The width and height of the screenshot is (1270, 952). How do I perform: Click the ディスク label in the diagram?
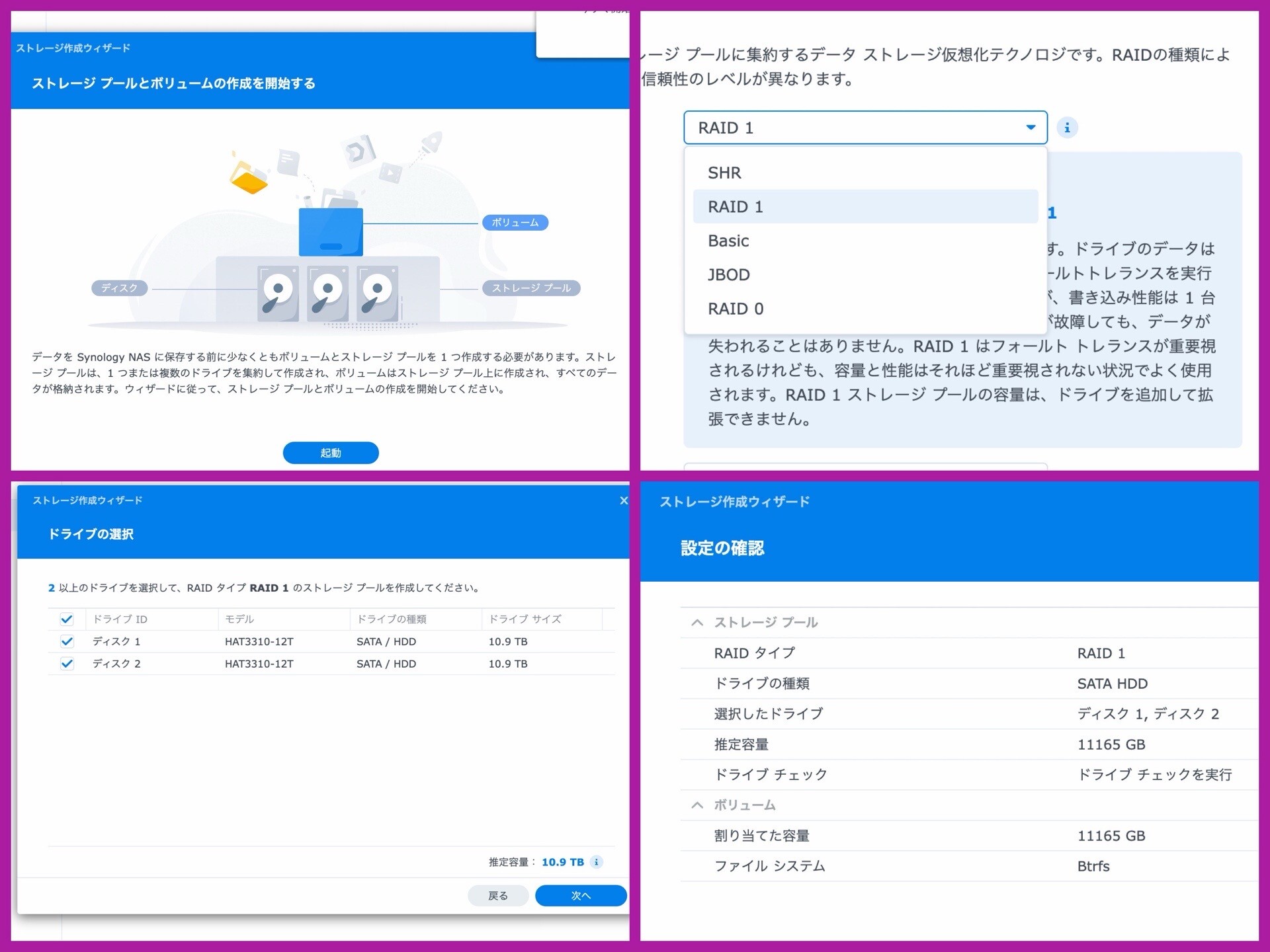pyautogui.click(x=119, y=288)
